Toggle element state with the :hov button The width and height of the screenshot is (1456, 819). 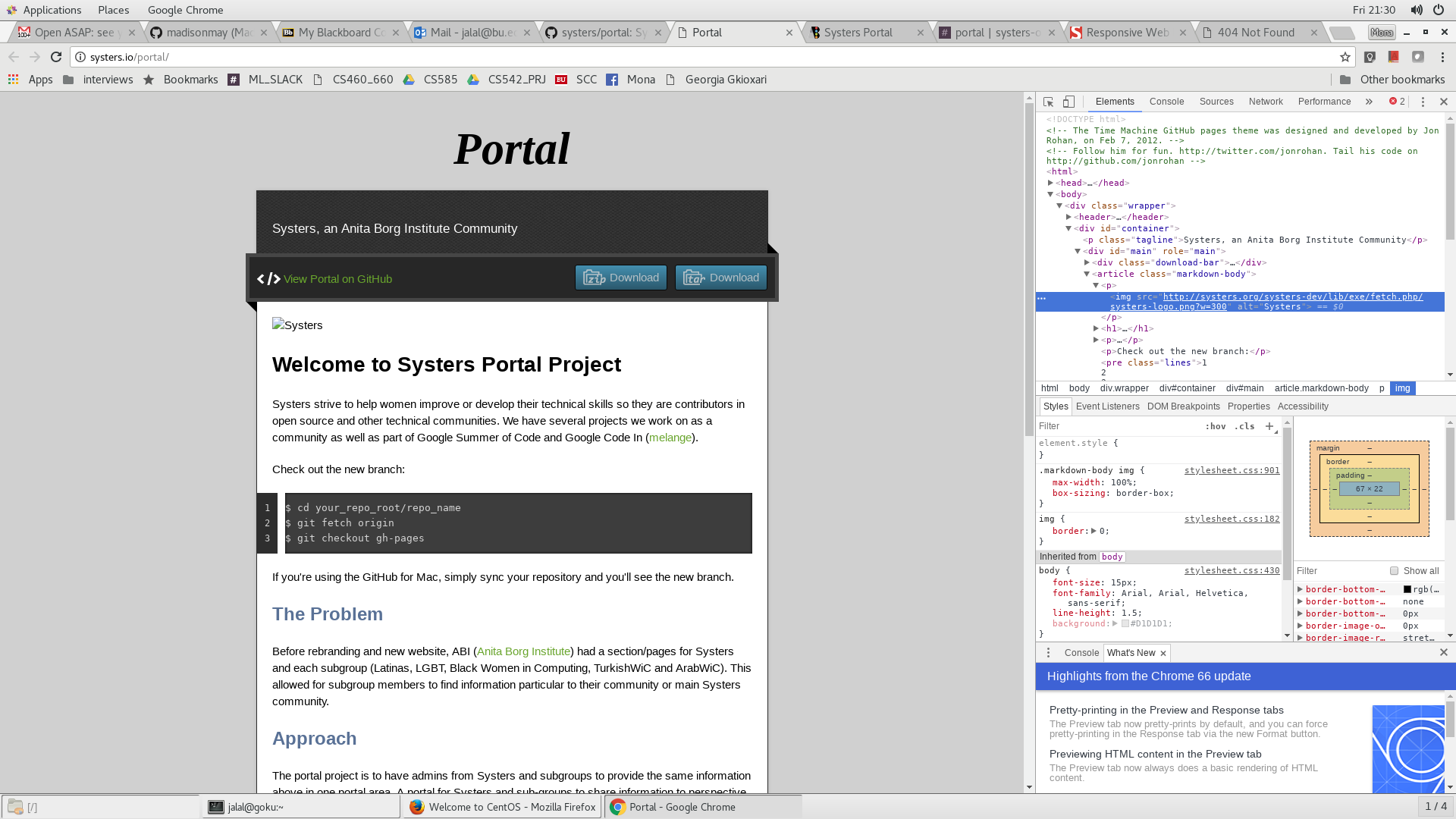point(1216,426)
